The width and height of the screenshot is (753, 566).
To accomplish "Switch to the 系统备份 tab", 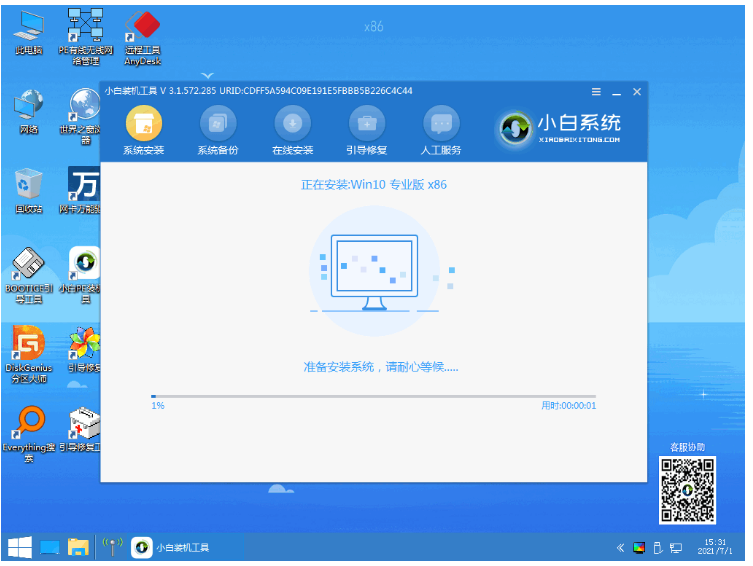I will pos(217,124).
